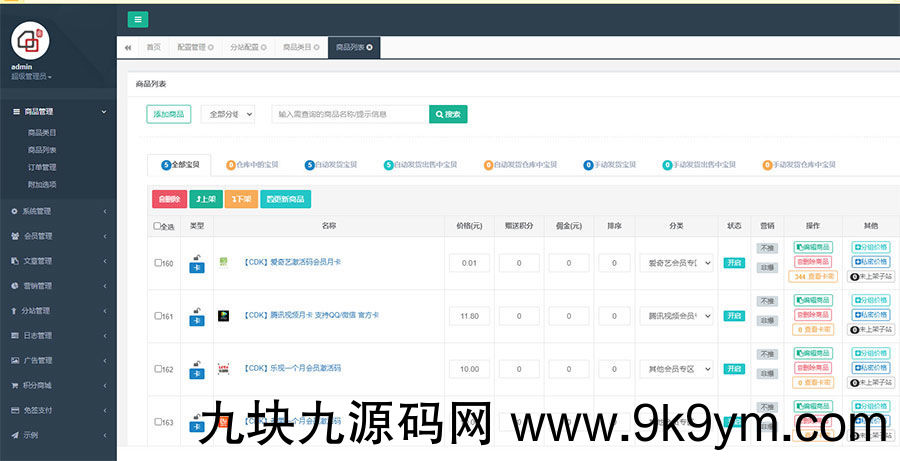
Task: Click the Tencent Video product icon in row 161
Action: click(224, 316)
